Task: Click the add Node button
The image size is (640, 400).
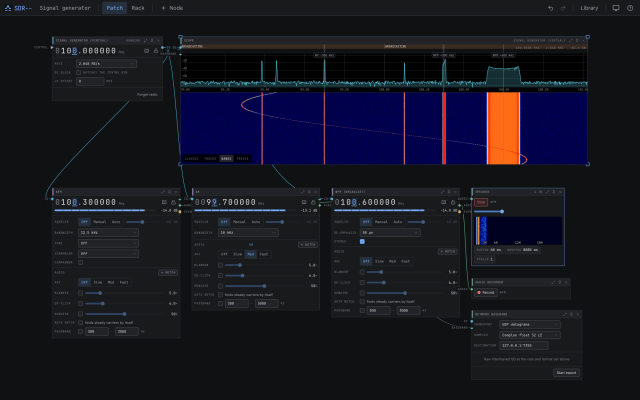Action: pyautogui.click(x=172, y=8)
